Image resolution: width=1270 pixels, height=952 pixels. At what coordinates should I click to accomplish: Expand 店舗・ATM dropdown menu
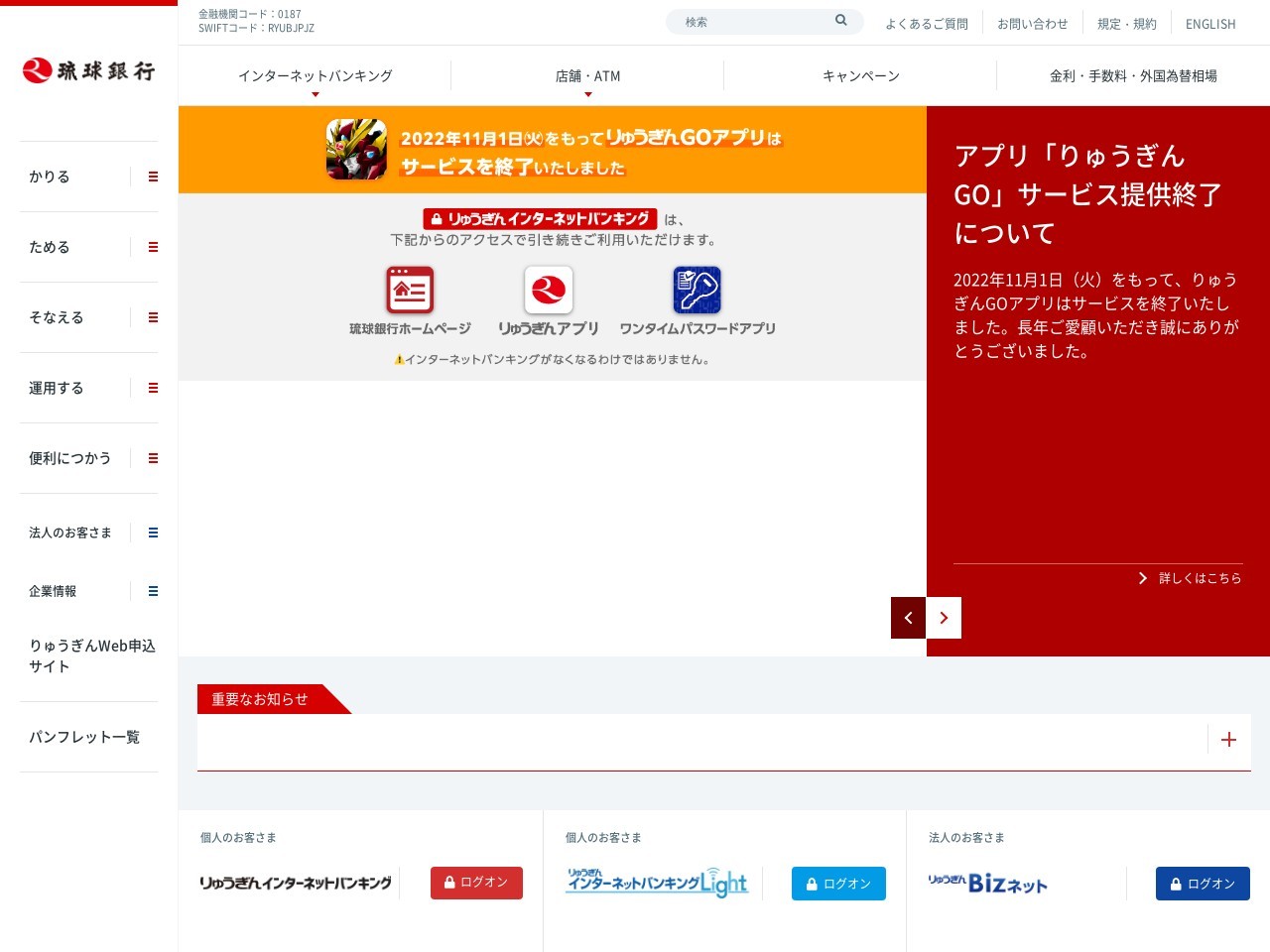coord(587,76)
